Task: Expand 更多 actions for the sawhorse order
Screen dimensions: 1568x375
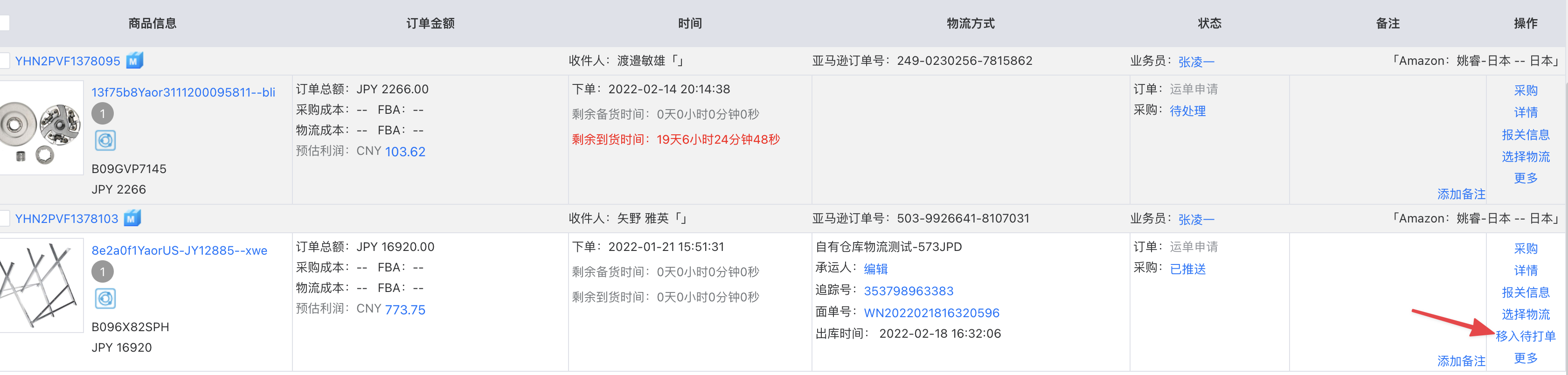Action: tap(1526, 358)
